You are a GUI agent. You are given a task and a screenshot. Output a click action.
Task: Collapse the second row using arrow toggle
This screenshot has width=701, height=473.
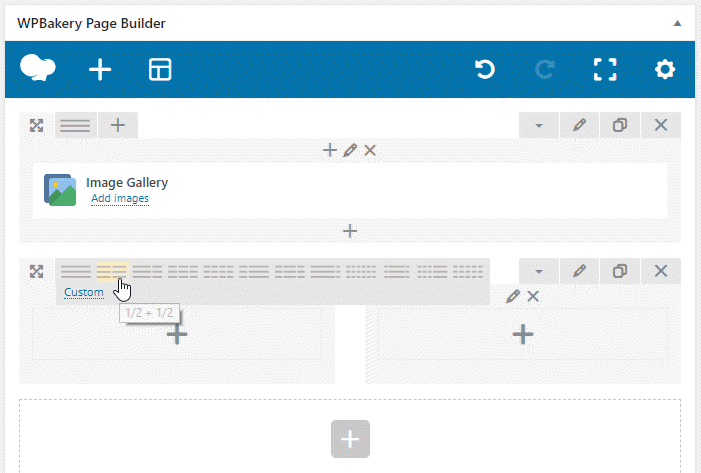coord(539,271)
